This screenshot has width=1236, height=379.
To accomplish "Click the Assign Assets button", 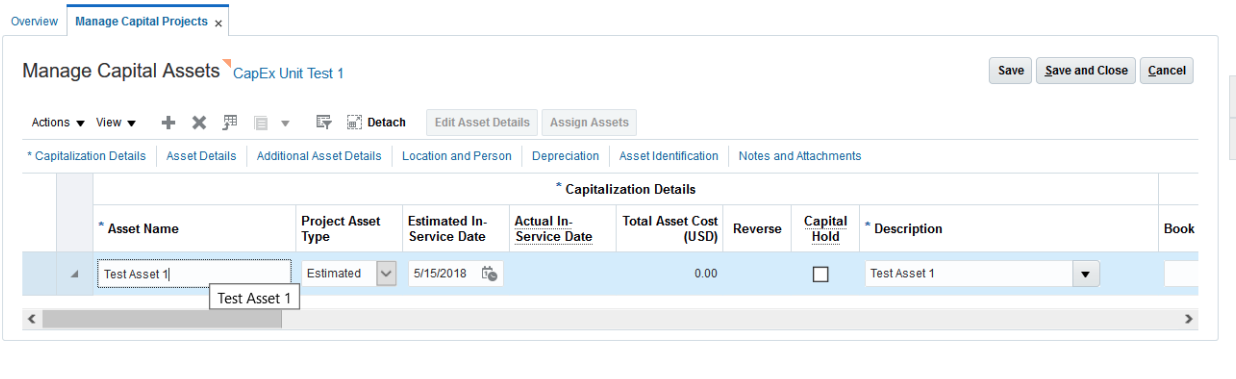I will pyautogui.click(x=589, y=123).
